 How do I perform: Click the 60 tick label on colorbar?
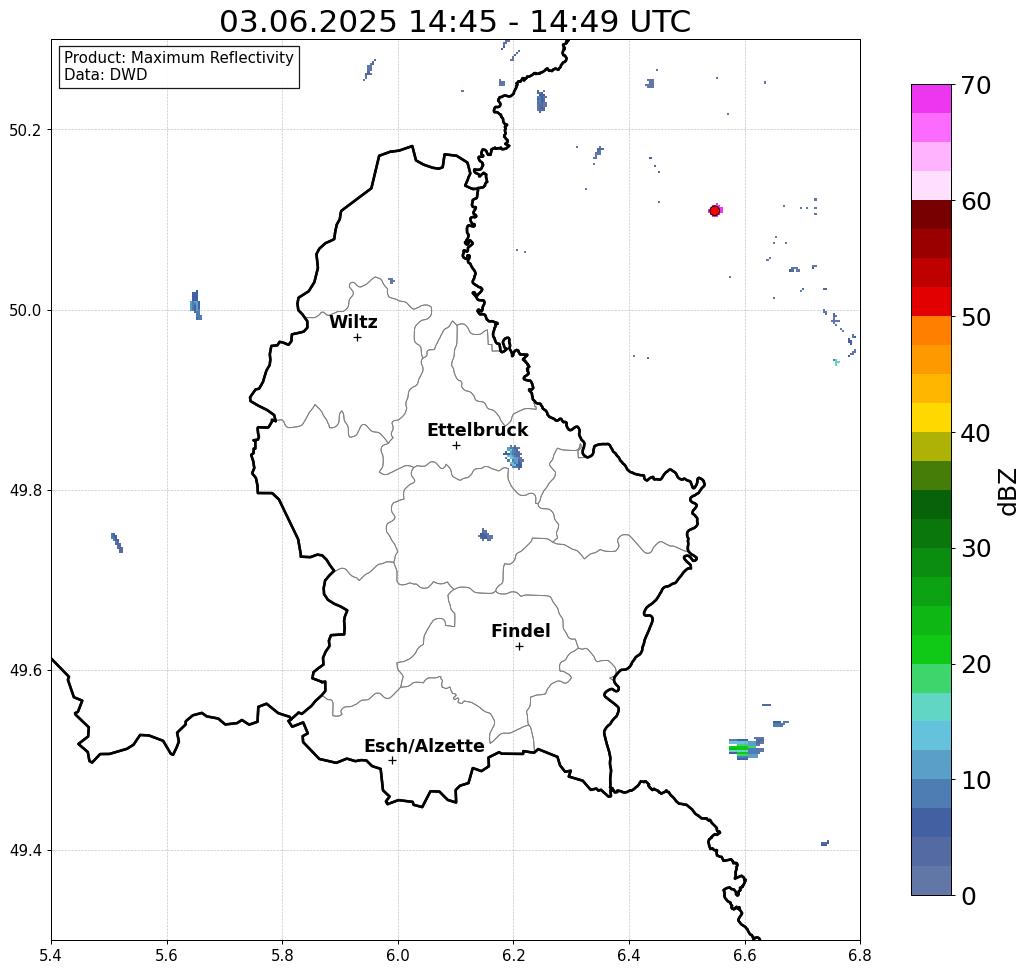point(976,201)
